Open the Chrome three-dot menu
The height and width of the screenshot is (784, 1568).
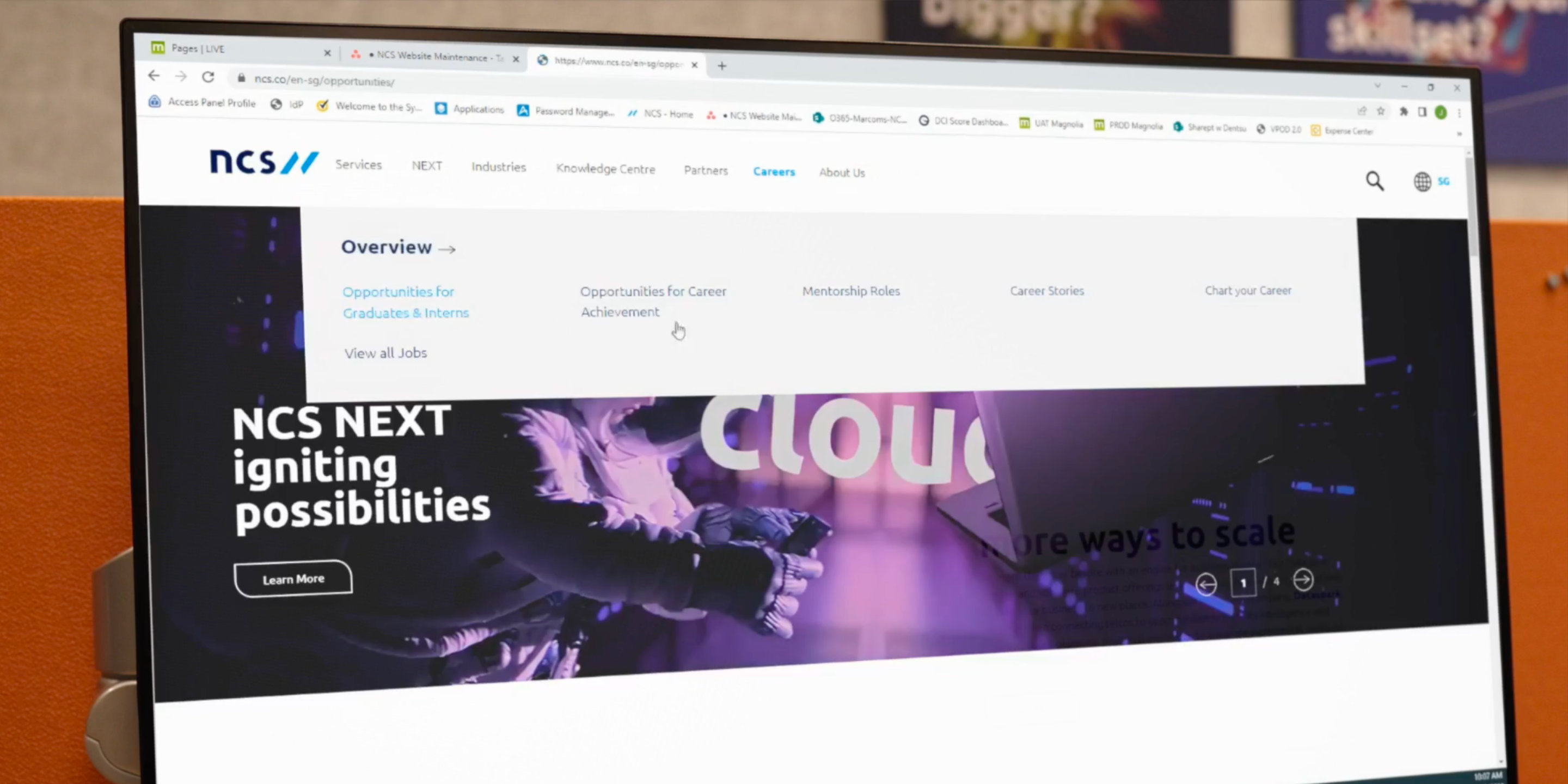pyautogui.click(x=1459, y=113)
